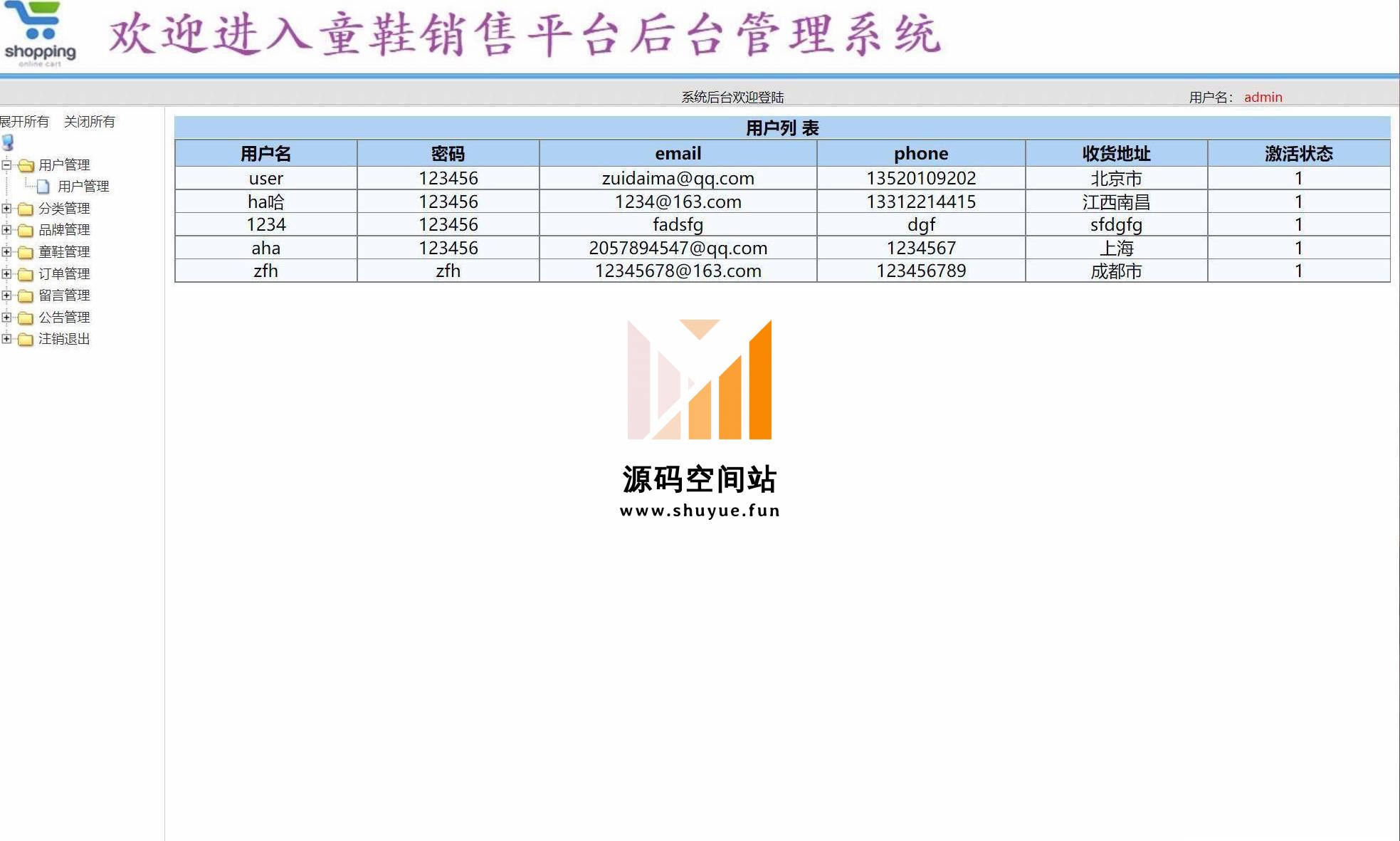This screenshot has width=1400, height=841.
Task: Click the email 12345678@163.com
Action: pos(678,271)
